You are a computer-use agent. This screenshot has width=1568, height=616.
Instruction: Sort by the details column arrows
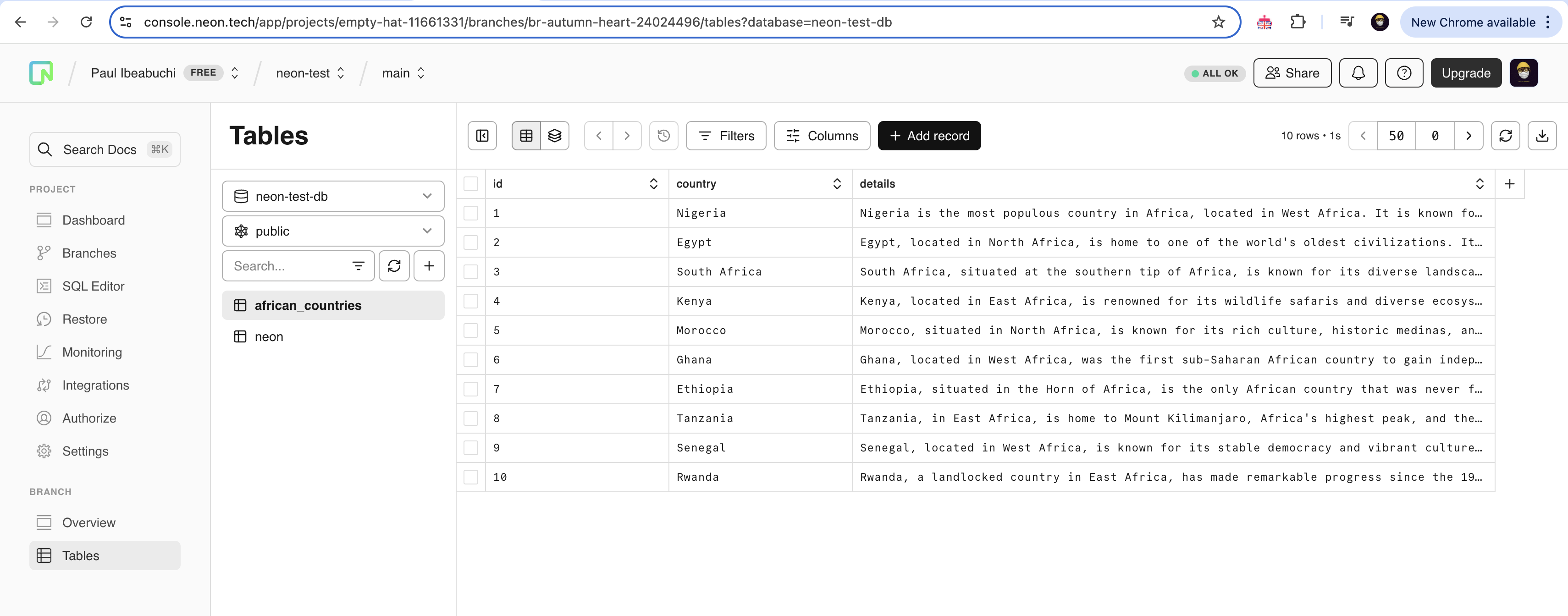click(x=1480, y=184)
